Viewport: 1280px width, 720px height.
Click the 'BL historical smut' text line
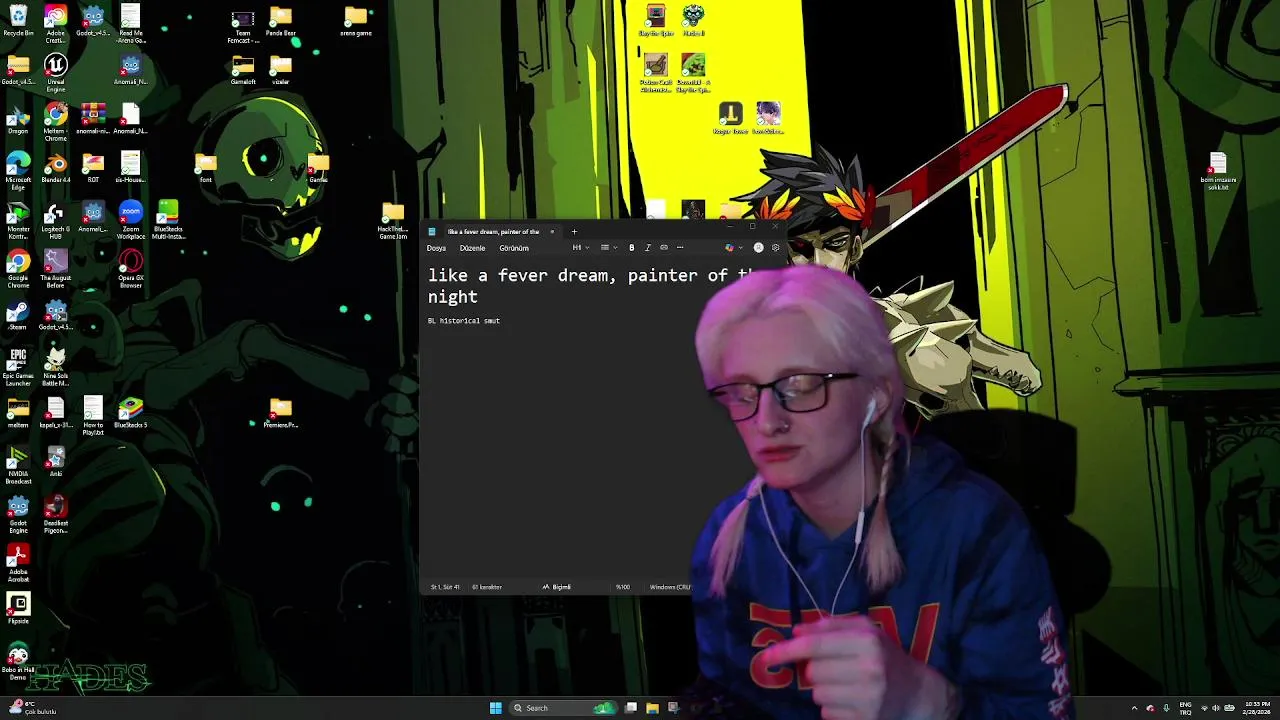[x=464, y=321]
